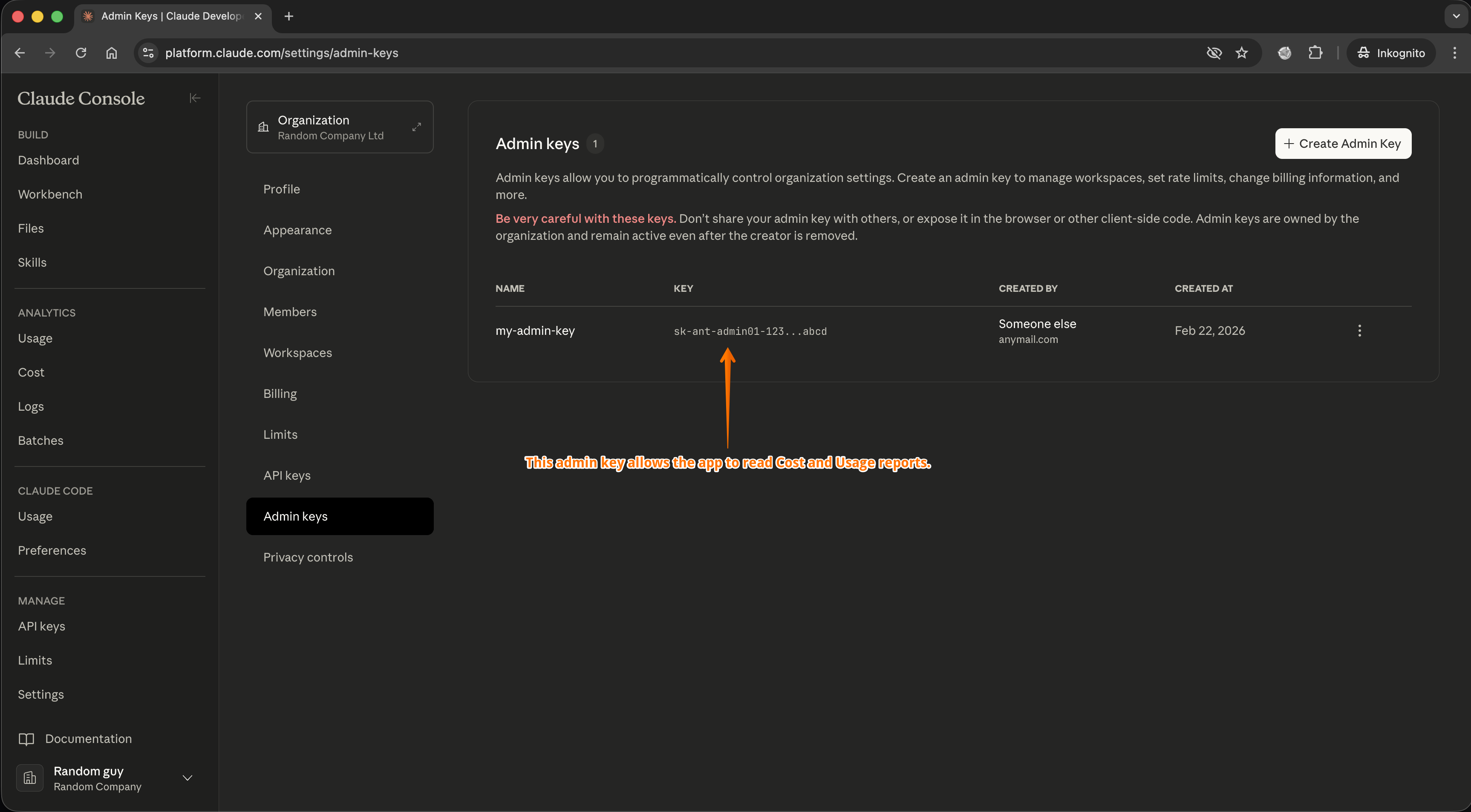
Task: Click the browser back arrow
Action: (x=20, y=52)
